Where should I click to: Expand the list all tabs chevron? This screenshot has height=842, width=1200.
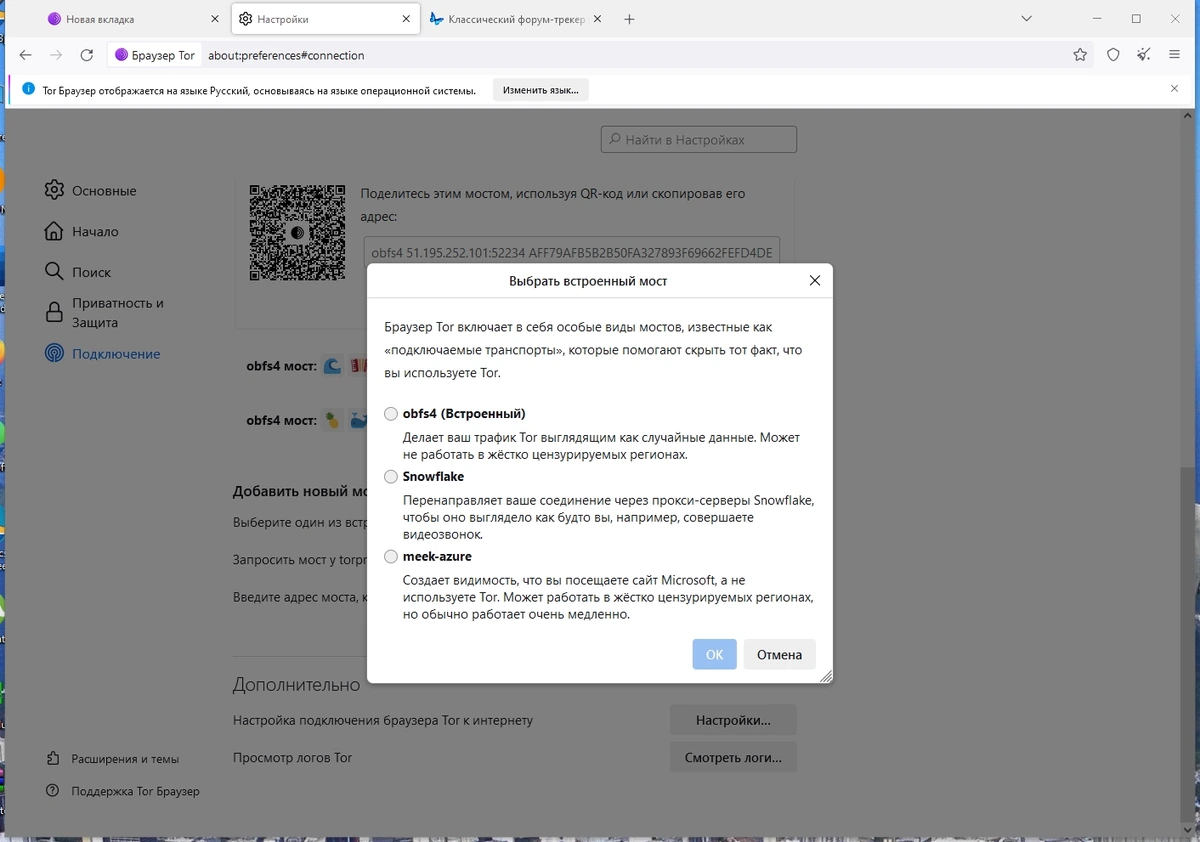coord(1027,19)
